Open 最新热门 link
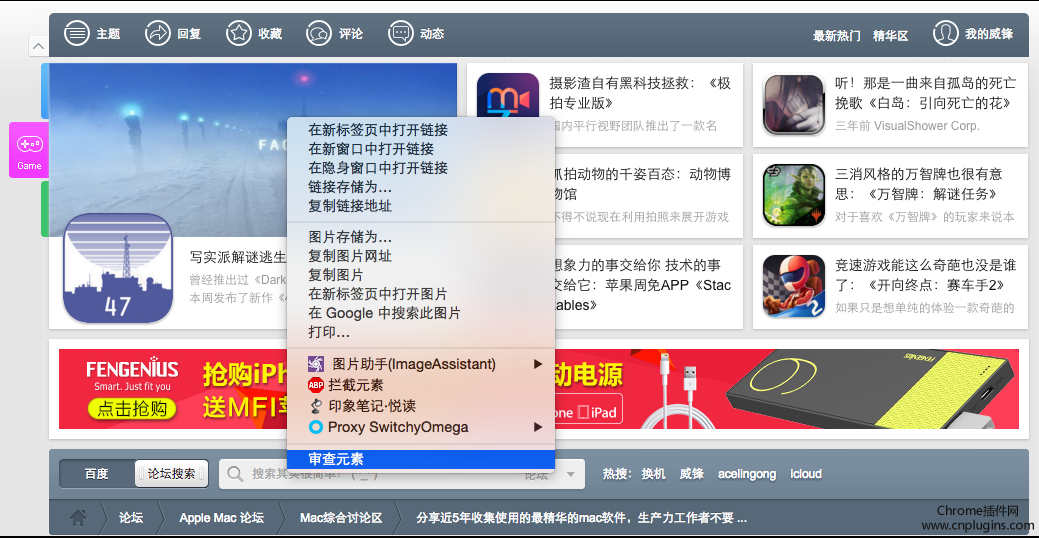Screen dimensions: 1039x538 point(837,36)
